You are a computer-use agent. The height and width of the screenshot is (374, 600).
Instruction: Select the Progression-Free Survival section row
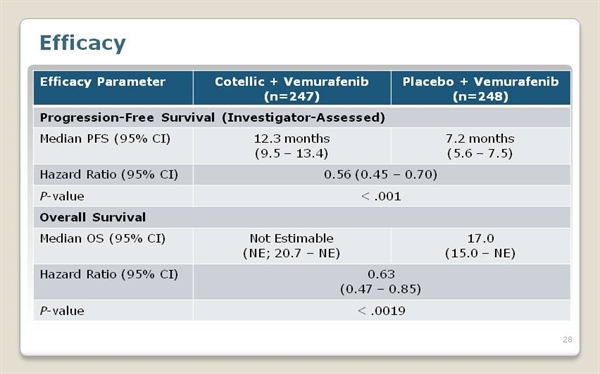click(x=302, y=117)
